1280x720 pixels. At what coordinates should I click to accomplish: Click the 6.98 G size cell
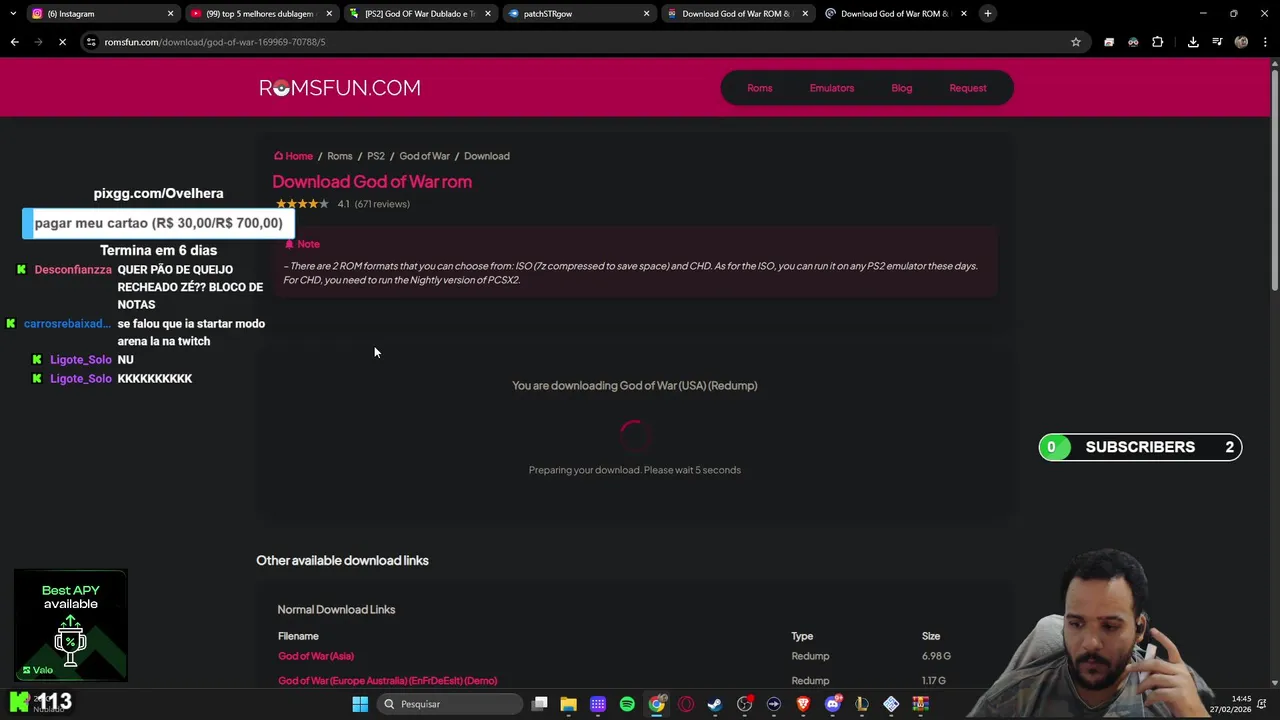[936, 656]
